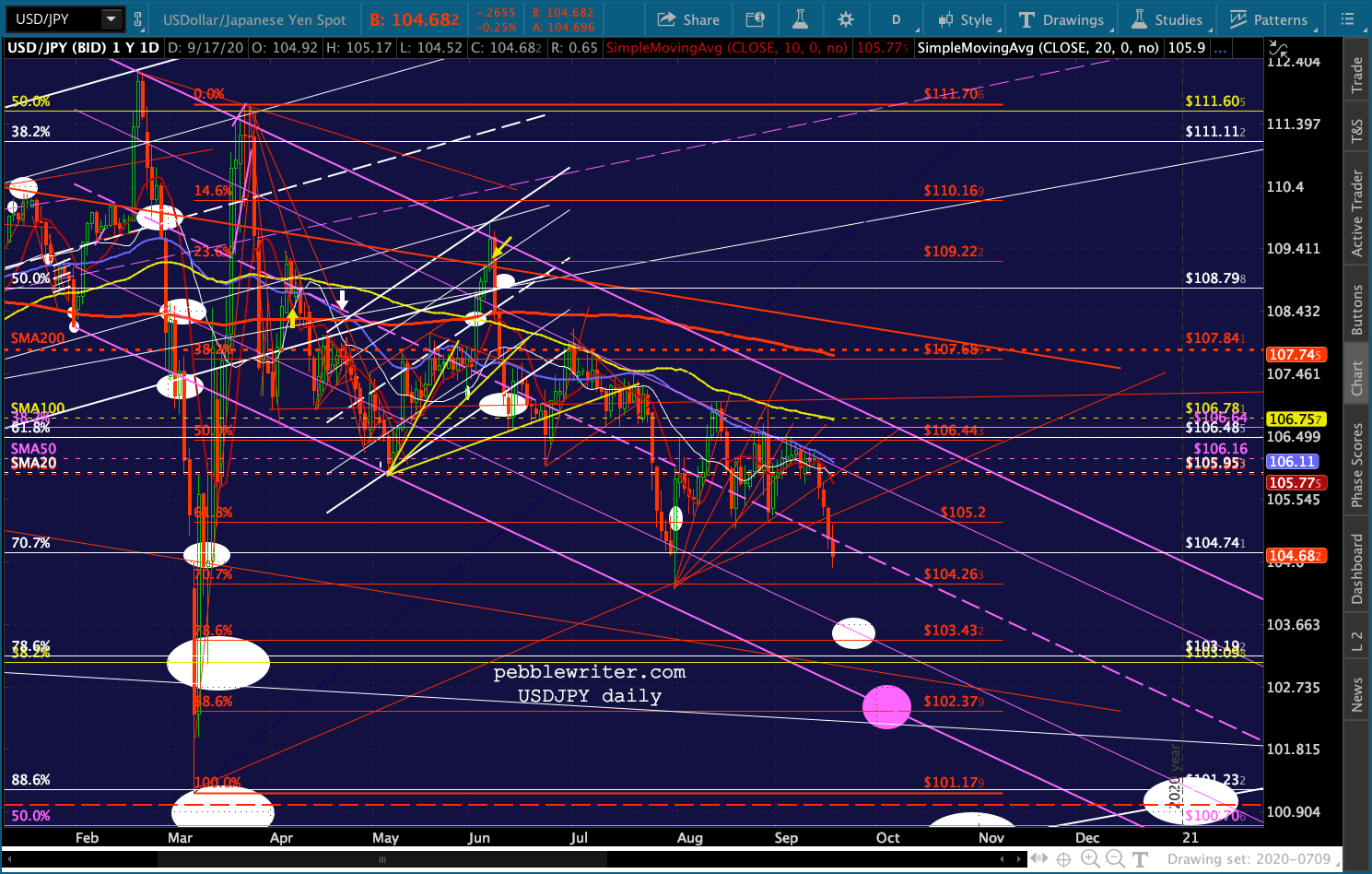Click the 105.77 dark red price bubble
The width and height of the screenshot is (1372, 874).
coord(1296,483)
